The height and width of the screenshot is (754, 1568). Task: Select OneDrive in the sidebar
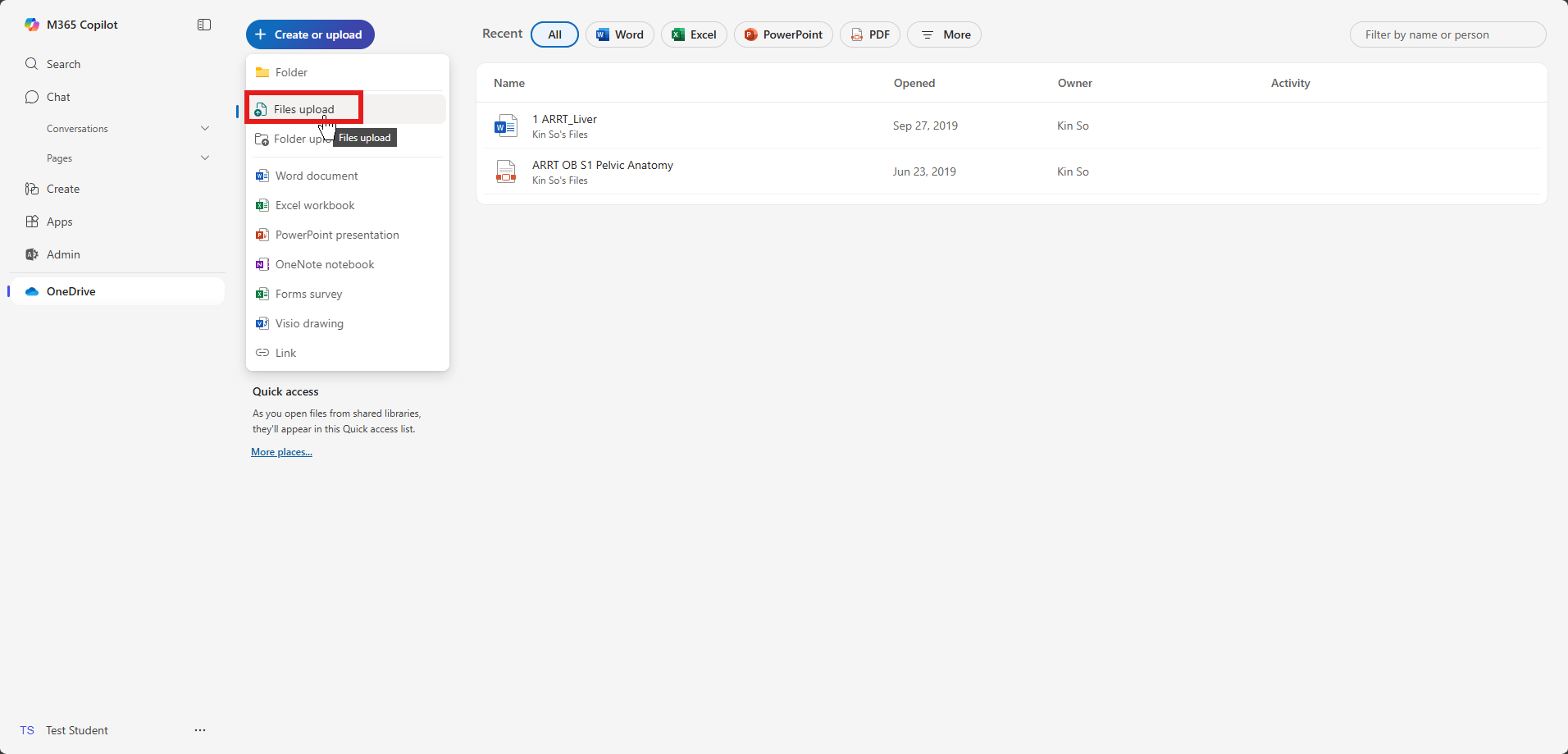(x=117, y=291)
